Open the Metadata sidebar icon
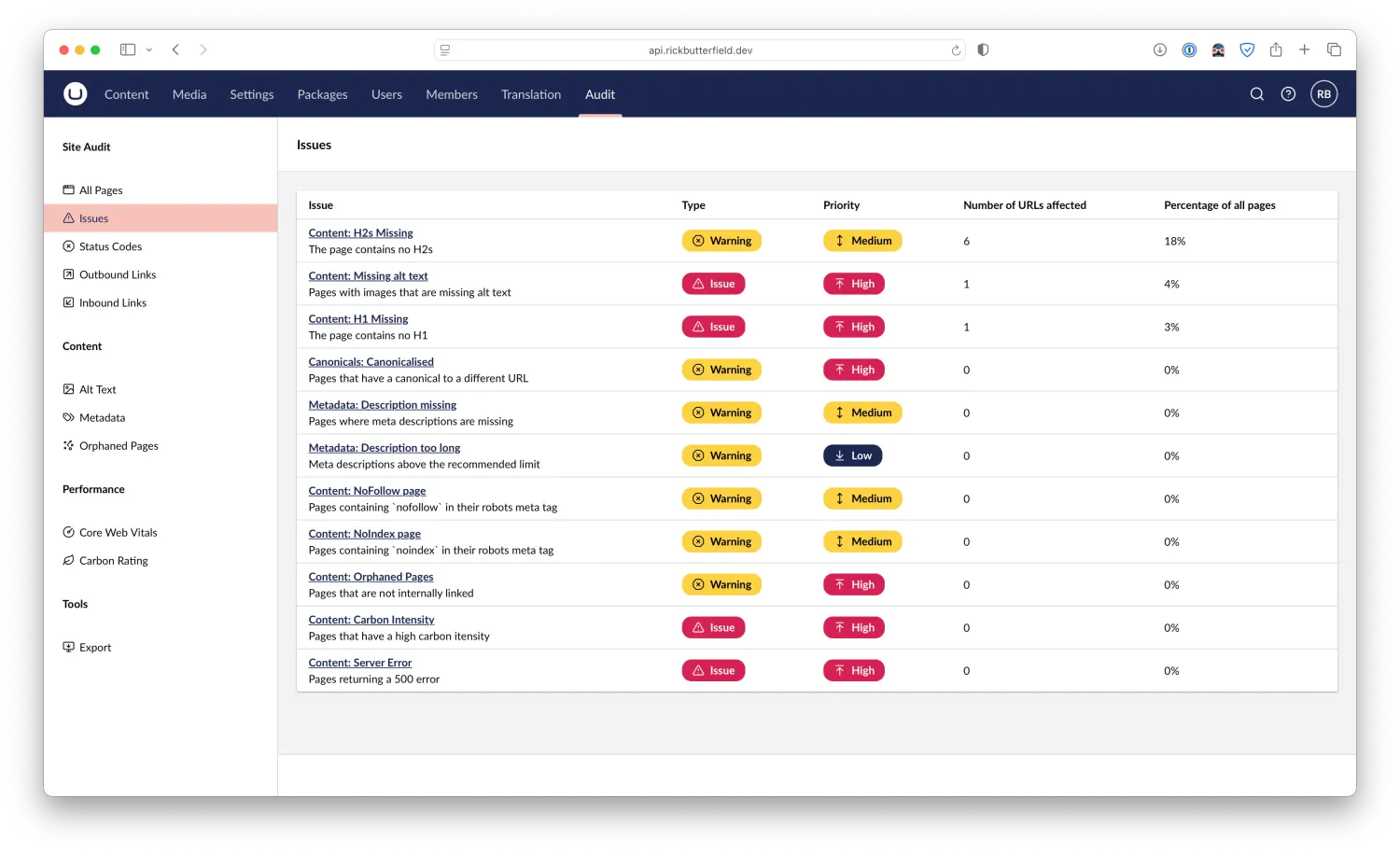The image size is (1400, 854). coord(68,417)
